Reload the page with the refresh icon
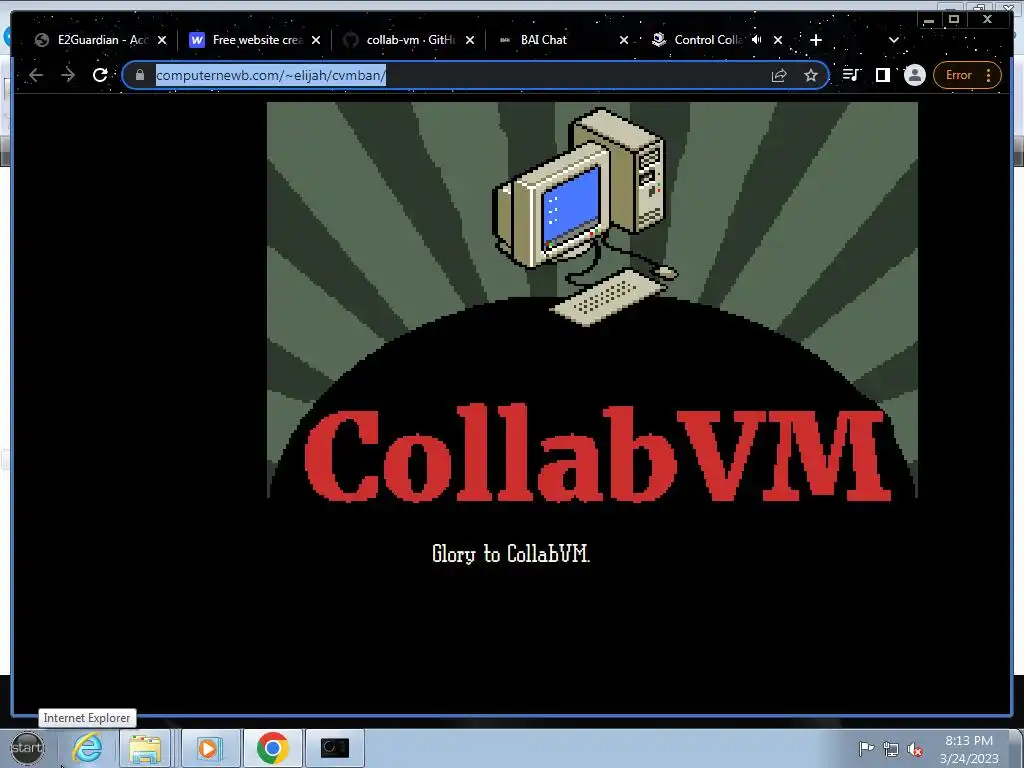This screenshot has height=768, width=1024. (100, 75)
